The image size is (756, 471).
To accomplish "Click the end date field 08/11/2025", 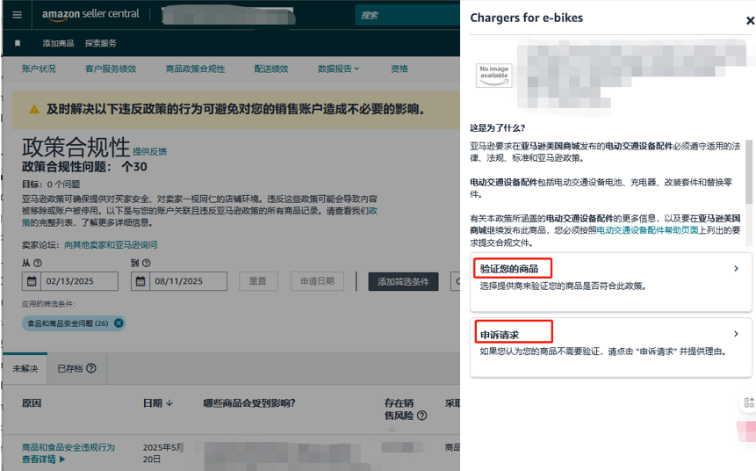I will (x=179, y=281).
